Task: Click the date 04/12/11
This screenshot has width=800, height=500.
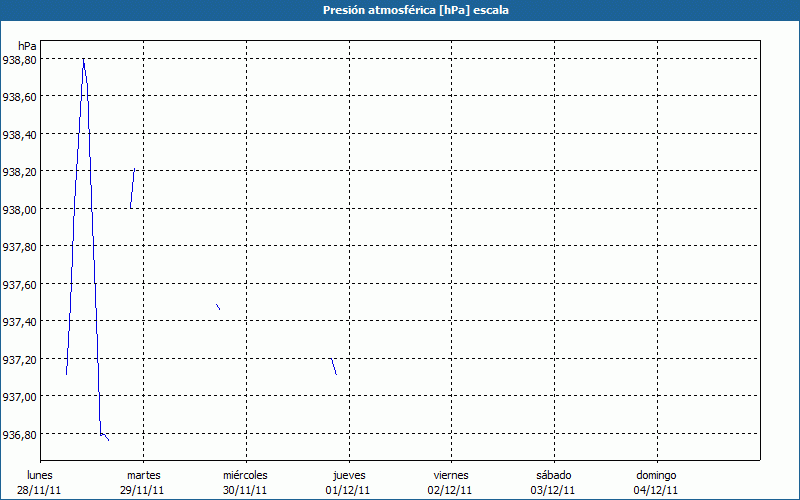Action: click(x=656, y=490)
